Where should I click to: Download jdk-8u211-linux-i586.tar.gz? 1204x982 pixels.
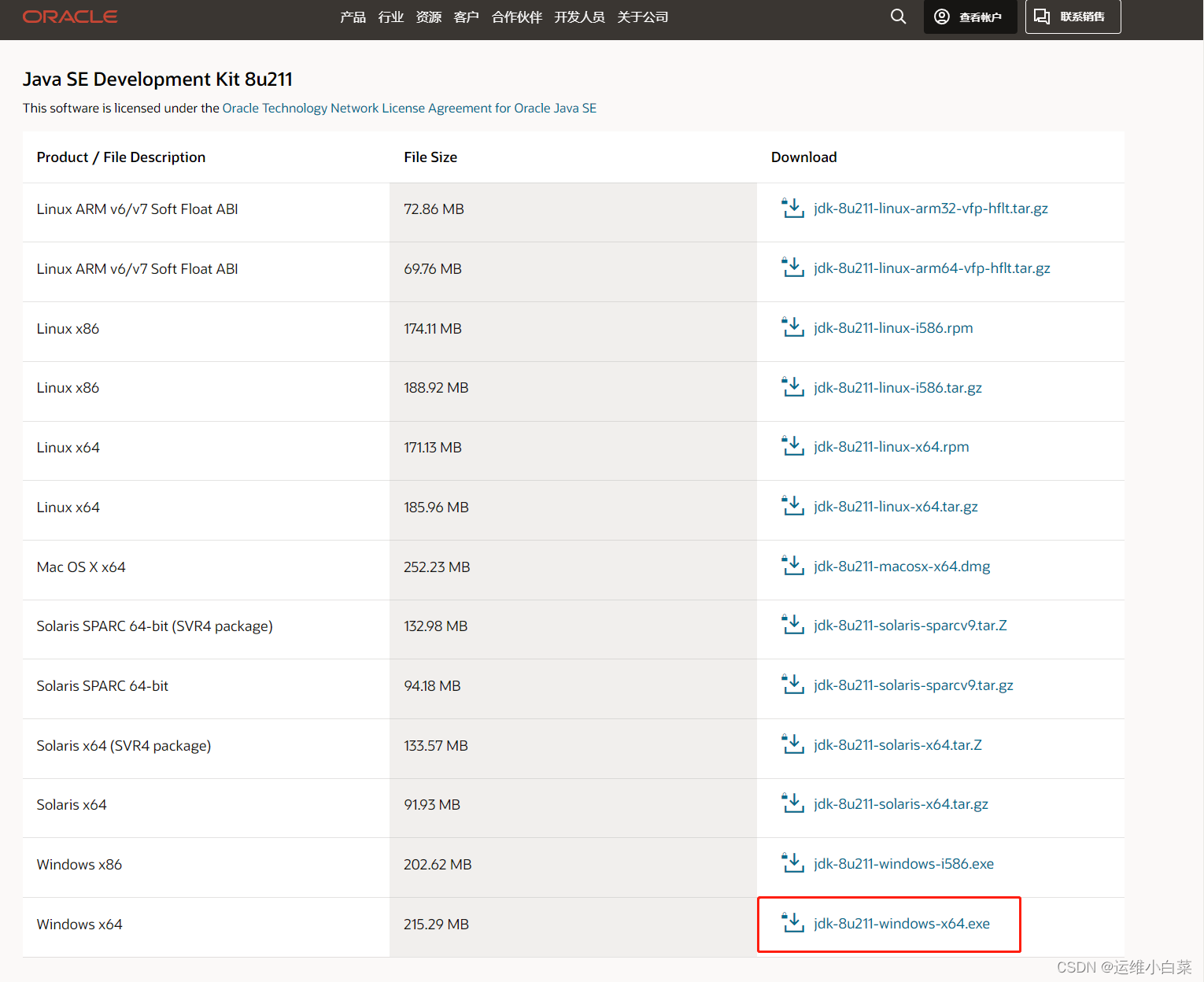(x=898, y=388)
